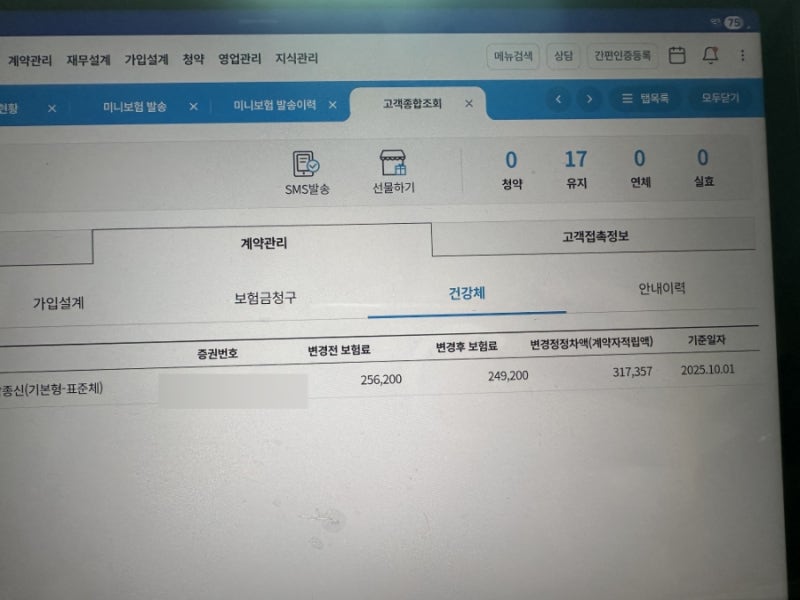Click the 상담 button
800x600 pixels.
click(x=563, y=55)
